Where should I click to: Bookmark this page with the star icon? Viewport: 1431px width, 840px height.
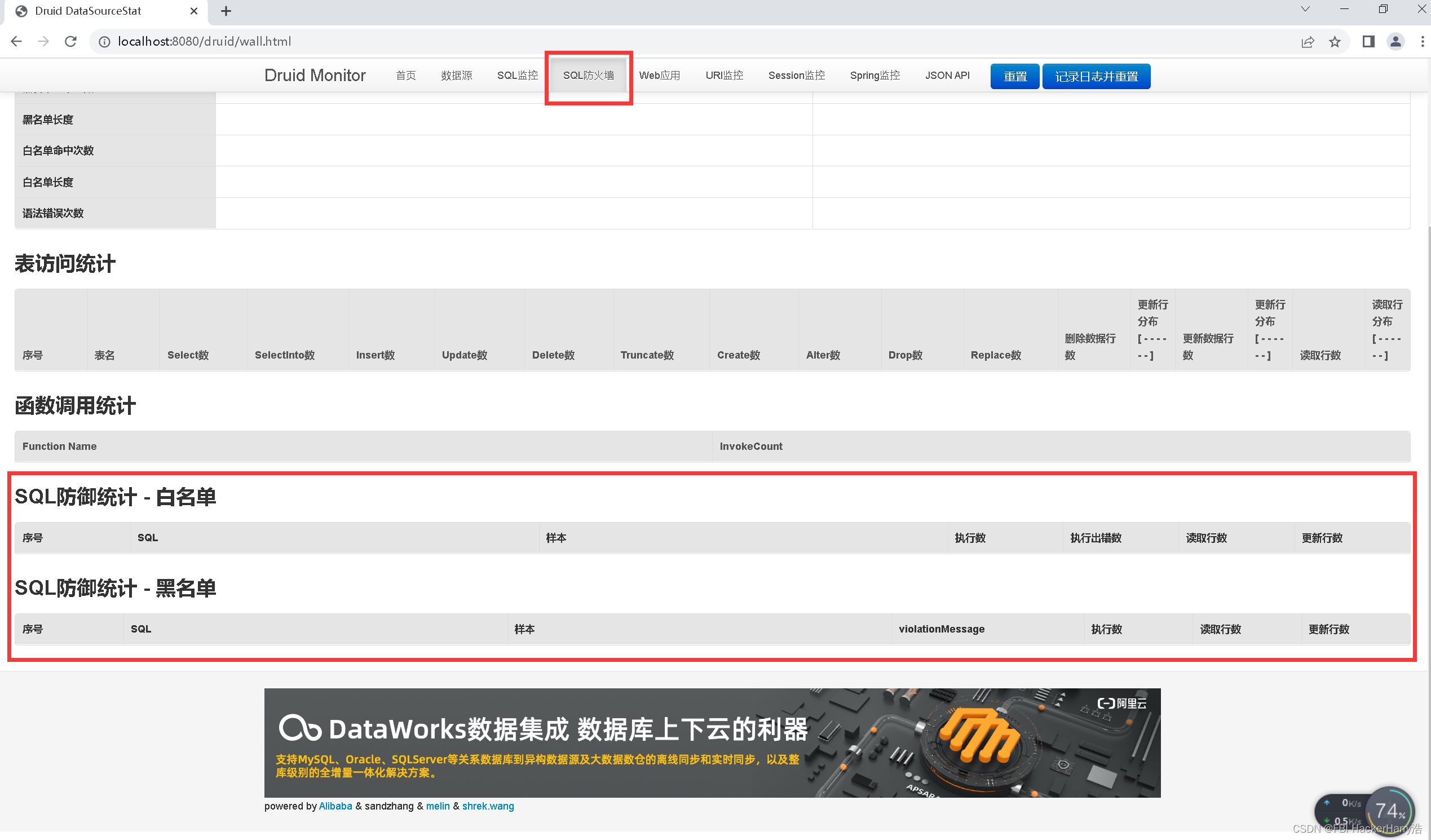pyautogui.click(x=1335, y=42)
